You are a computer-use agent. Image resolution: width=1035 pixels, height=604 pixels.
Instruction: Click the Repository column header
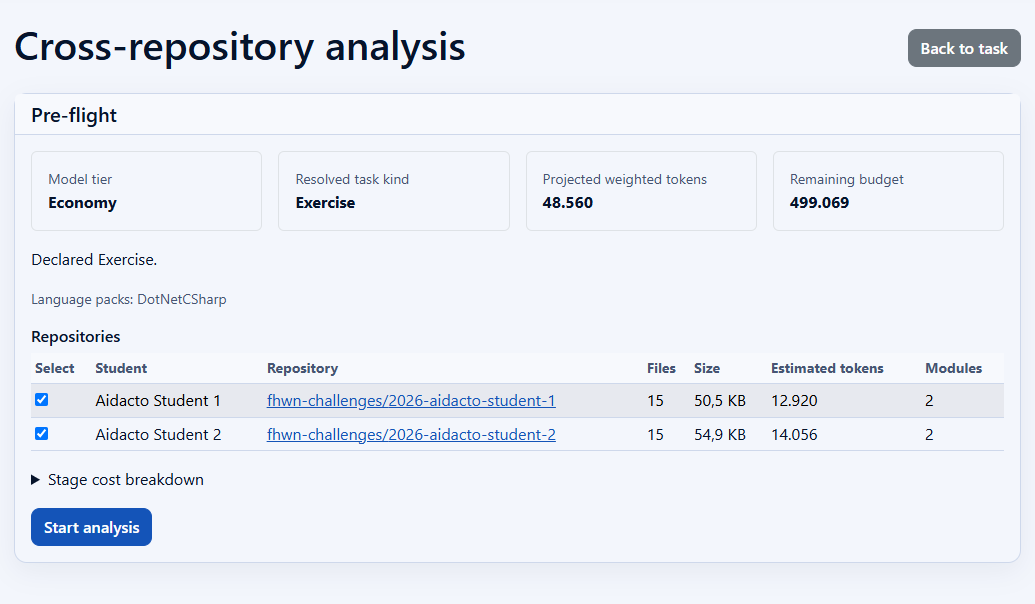tap(302, 368)
